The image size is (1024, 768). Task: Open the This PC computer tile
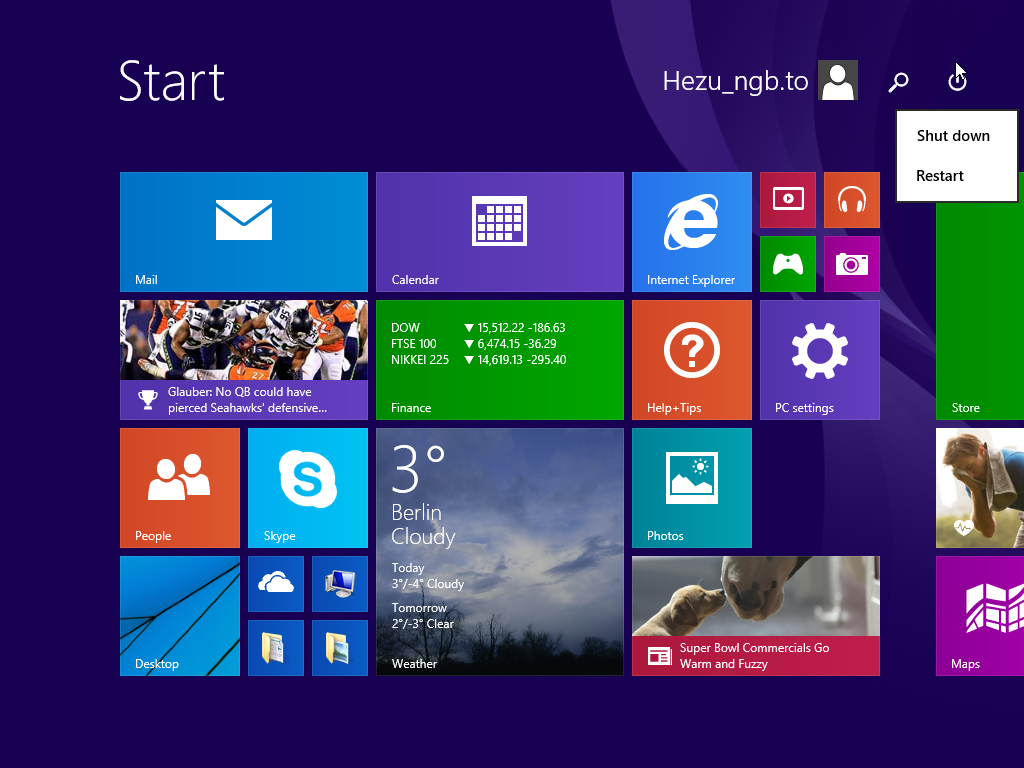(339, 584)
